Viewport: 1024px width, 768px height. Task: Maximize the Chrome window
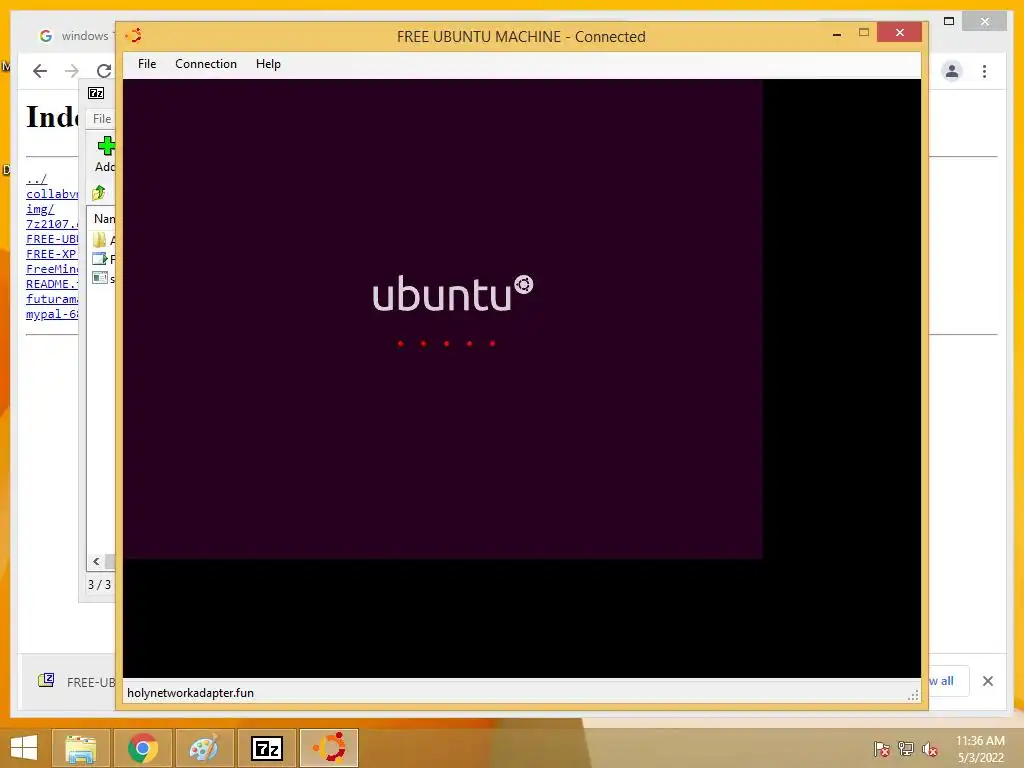[x=949, y=22]
